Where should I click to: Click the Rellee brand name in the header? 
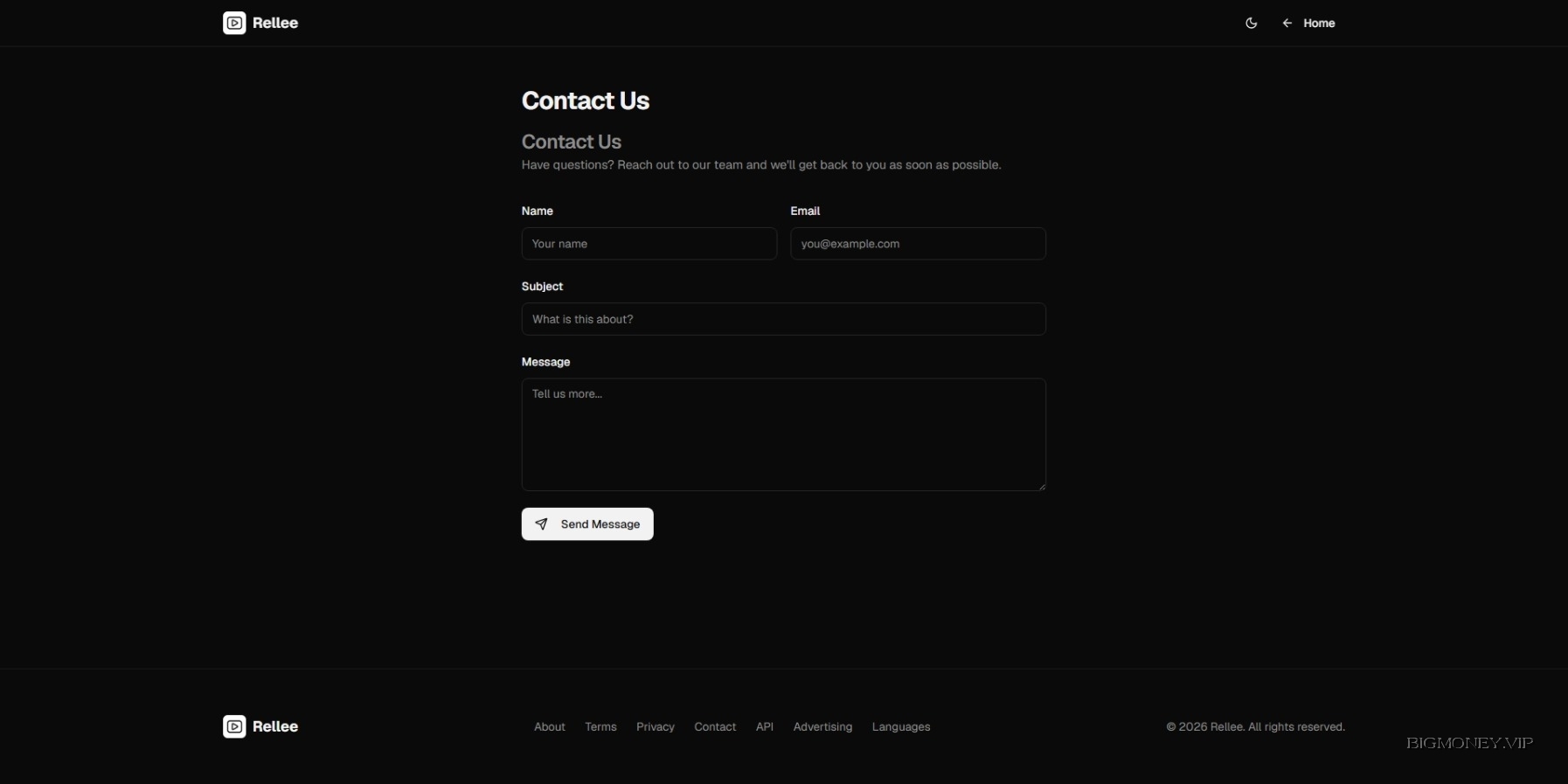click(x=275, y=23)
